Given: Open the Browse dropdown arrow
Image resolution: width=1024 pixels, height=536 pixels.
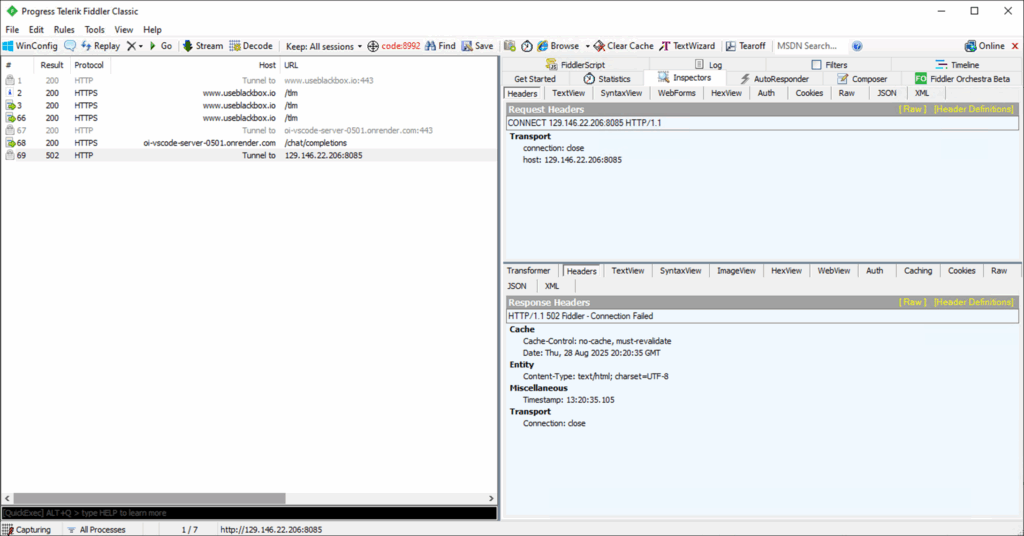Looking at the screenshot, I should pyautogui.click(x=588, y=46).
